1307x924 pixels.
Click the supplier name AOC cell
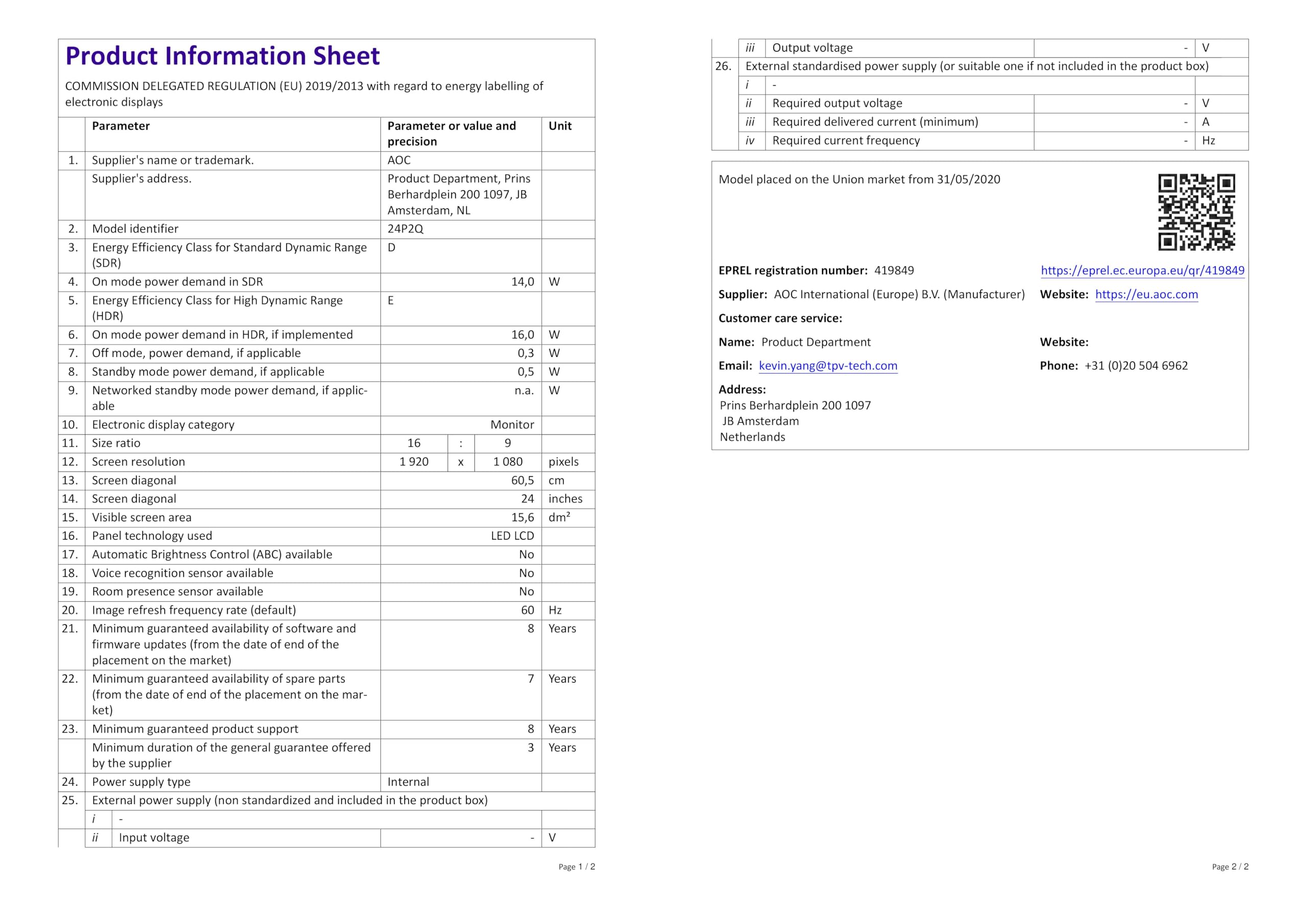point(399,160)
